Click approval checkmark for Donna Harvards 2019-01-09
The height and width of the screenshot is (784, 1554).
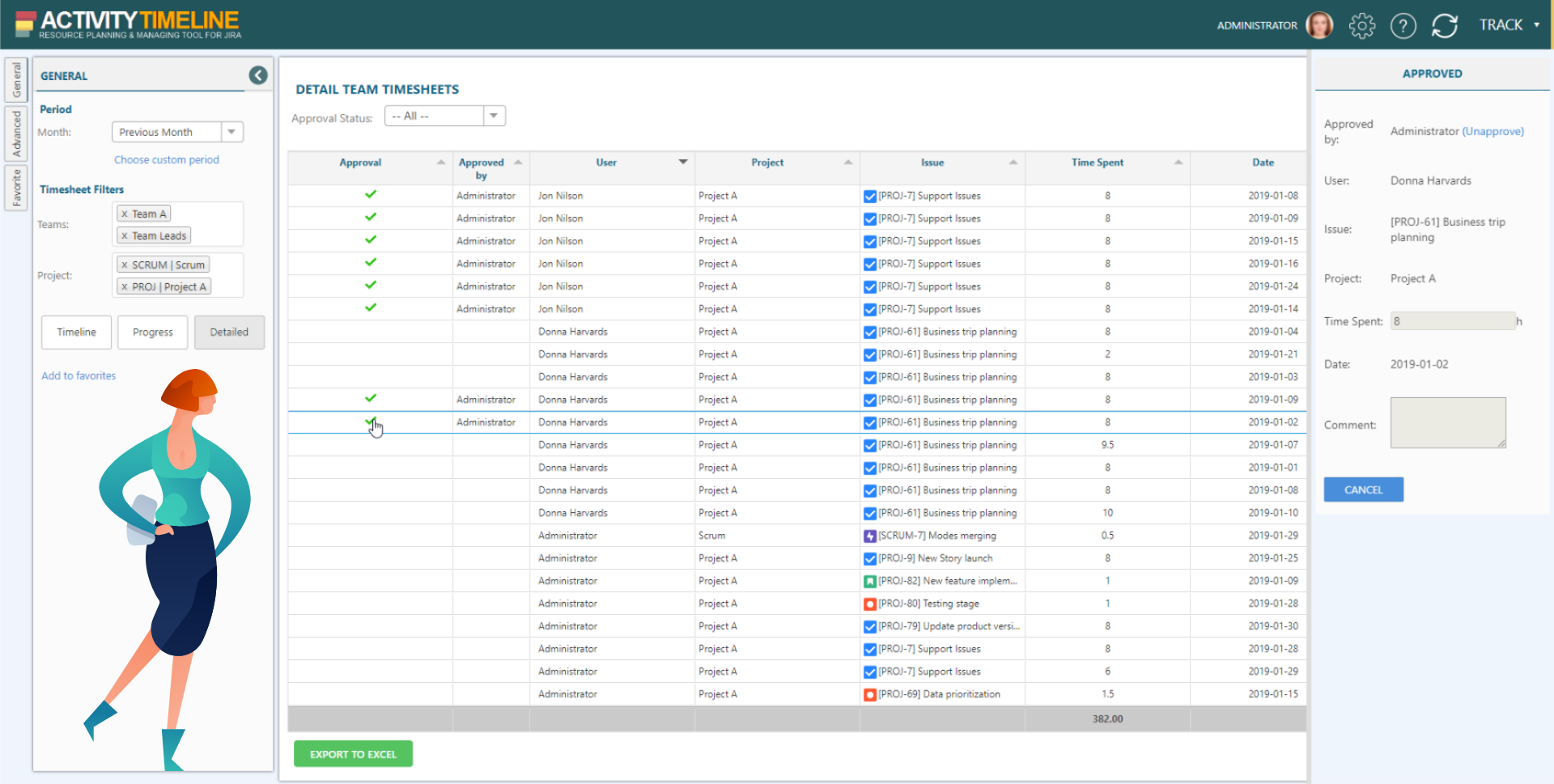pyautogui.click(x=371, y=398)
